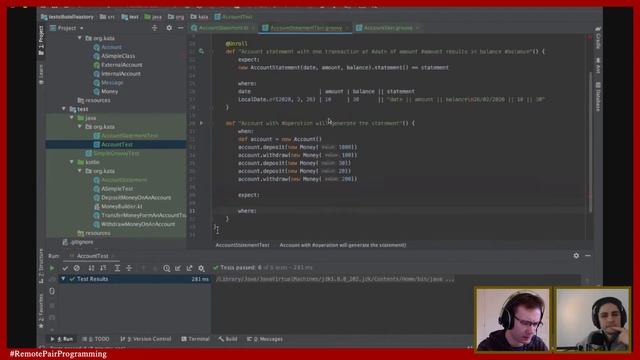This screenshot has width=640, height=360.
Task: Select AccountTest run tab
Action: [x=92, y=256]
